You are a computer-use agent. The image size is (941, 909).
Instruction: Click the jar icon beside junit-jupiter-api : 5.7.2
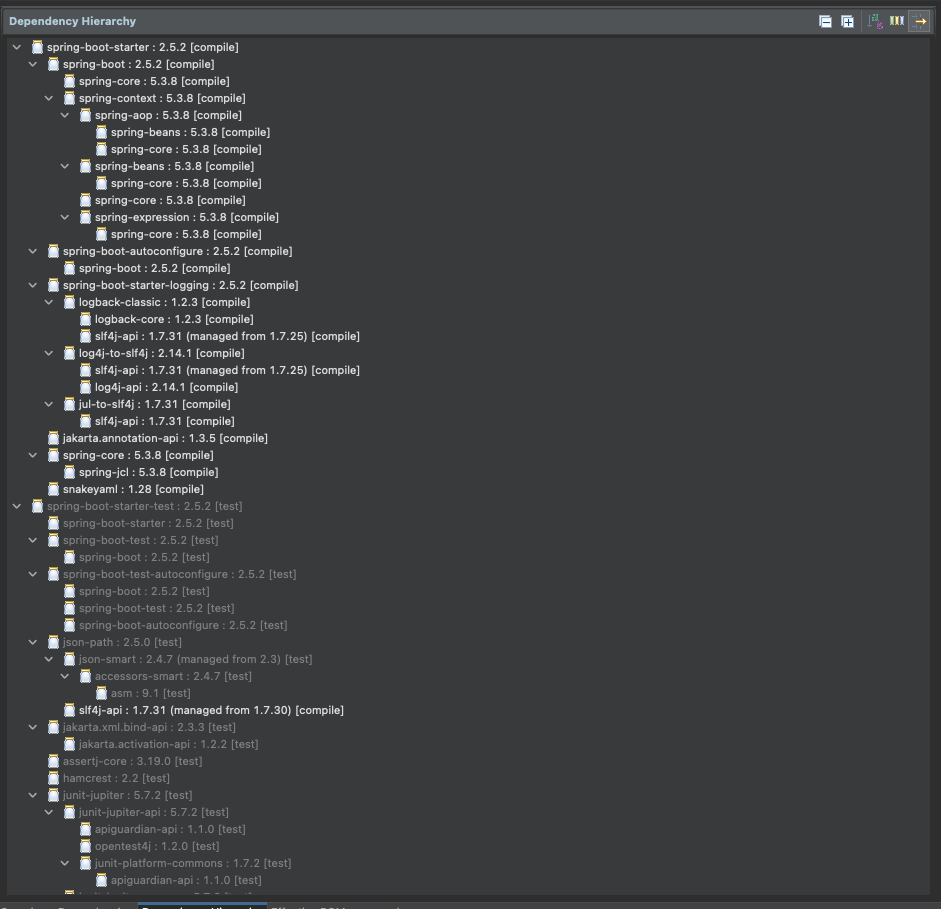pyautogui.click(x=70, y=812)
